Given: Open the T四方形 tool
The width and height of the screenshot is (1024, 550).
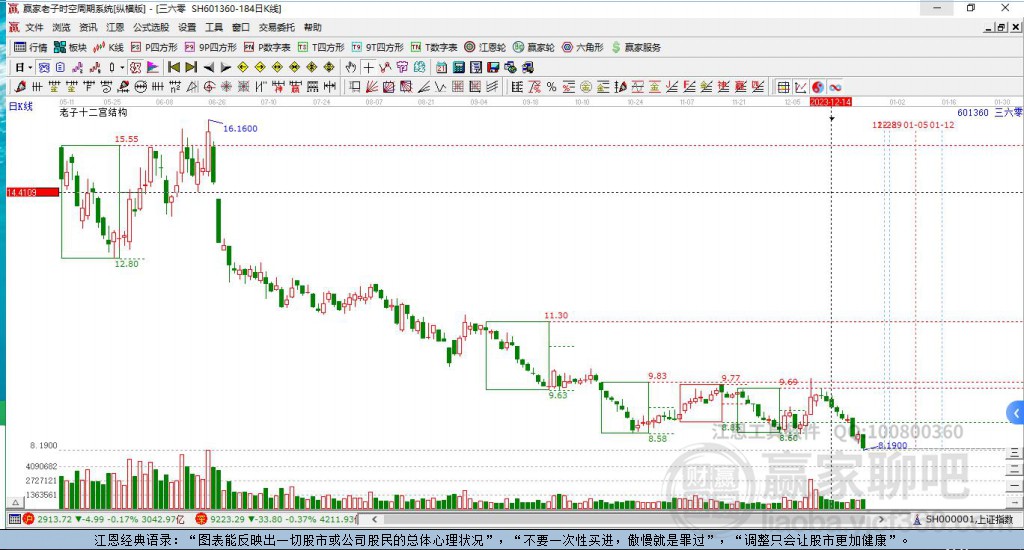Looking at the screenshot, I should [321, 47].
